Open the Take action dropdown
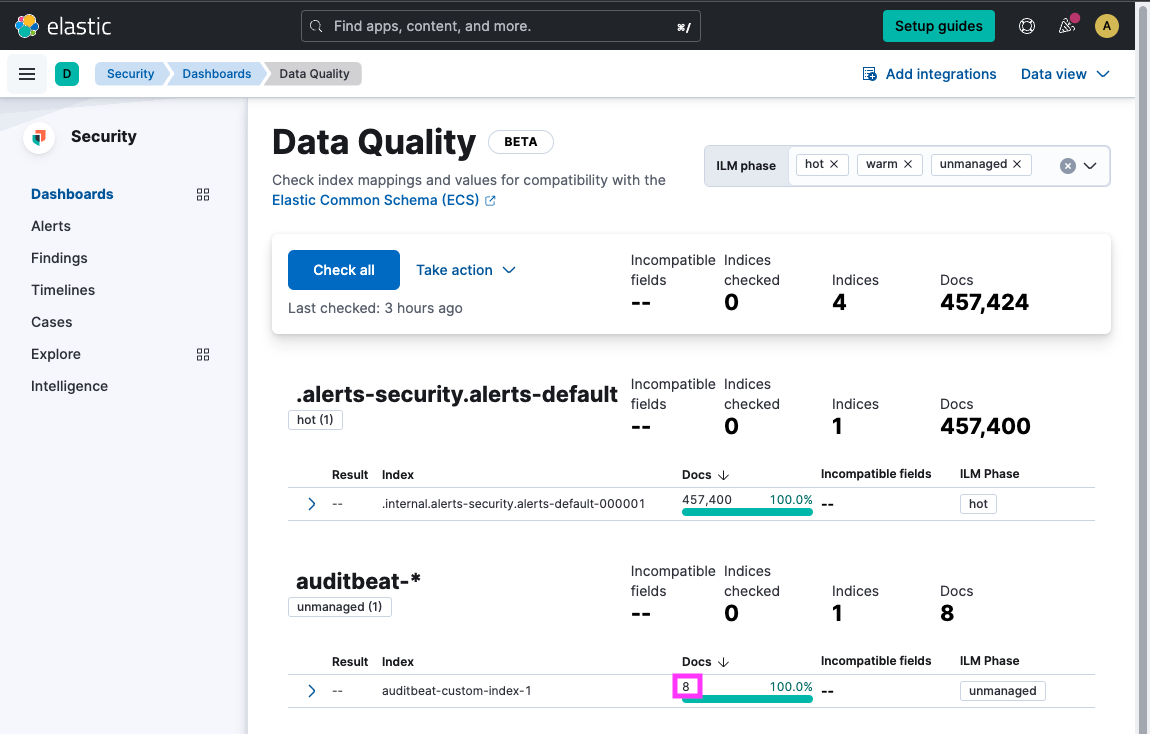 point(466,270)
